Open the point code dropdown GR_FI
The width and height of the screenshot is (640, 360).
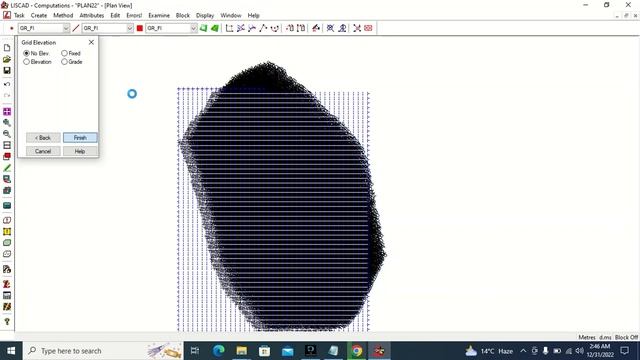coord(66,28)
